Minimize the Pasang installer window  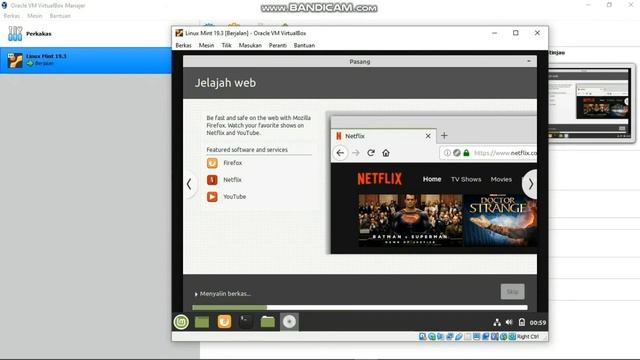click(x=529, y=61)
